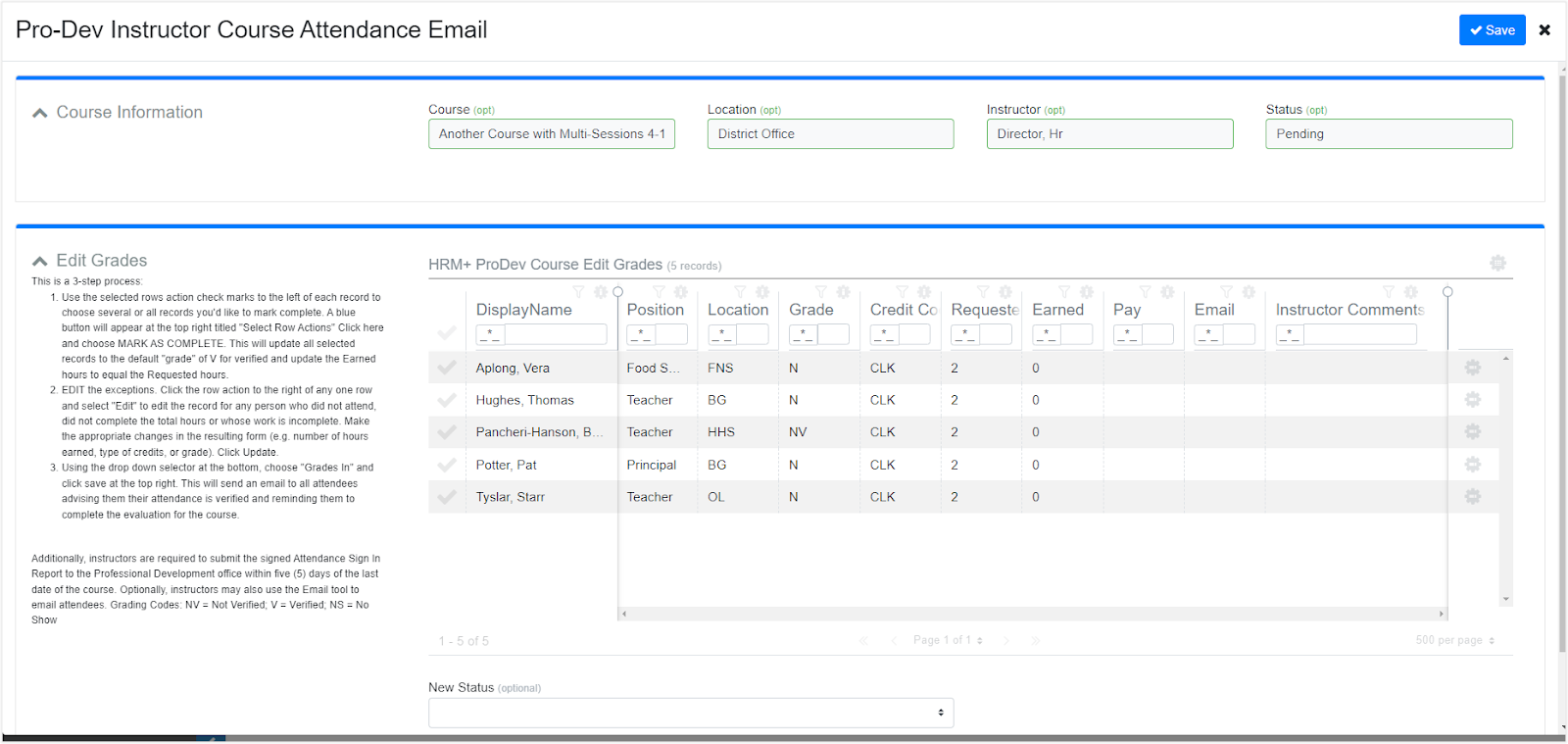Viewport: 1568px width, 744px height.
Task: Open the gear settings for the Requested column
Action: pyautogui.click(x=1005, y=292)
